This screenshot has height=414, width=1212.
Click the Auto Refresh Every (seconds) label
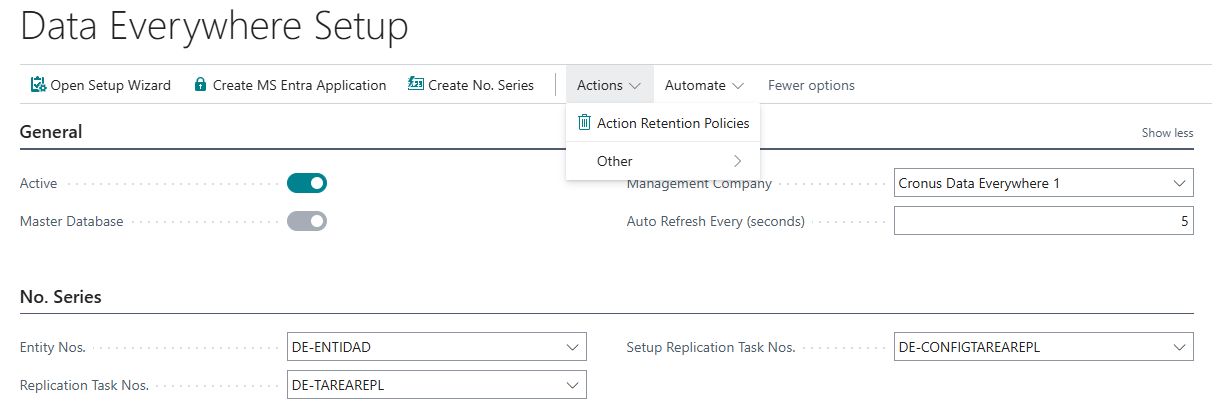click(x=716, y=221)
